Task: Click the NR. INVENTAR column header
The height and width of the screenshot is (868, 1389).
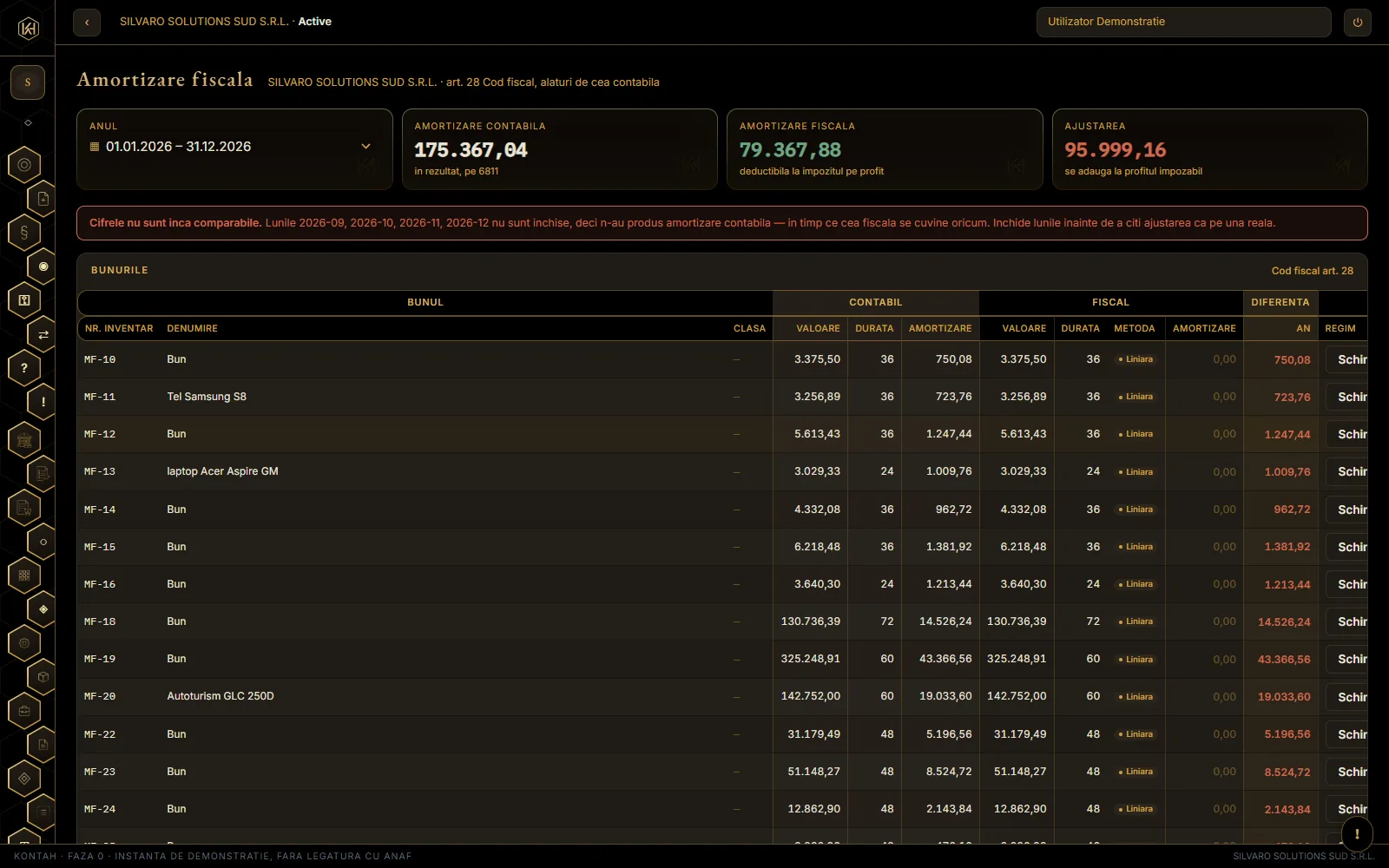Action: pyautogui.click(x=119, y=329)
